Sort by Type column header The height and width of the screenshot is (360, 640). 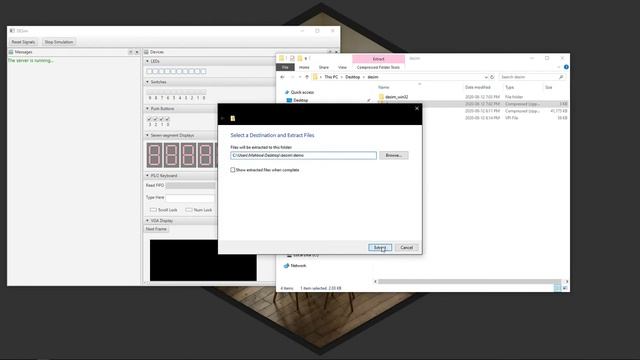[509, 87]
